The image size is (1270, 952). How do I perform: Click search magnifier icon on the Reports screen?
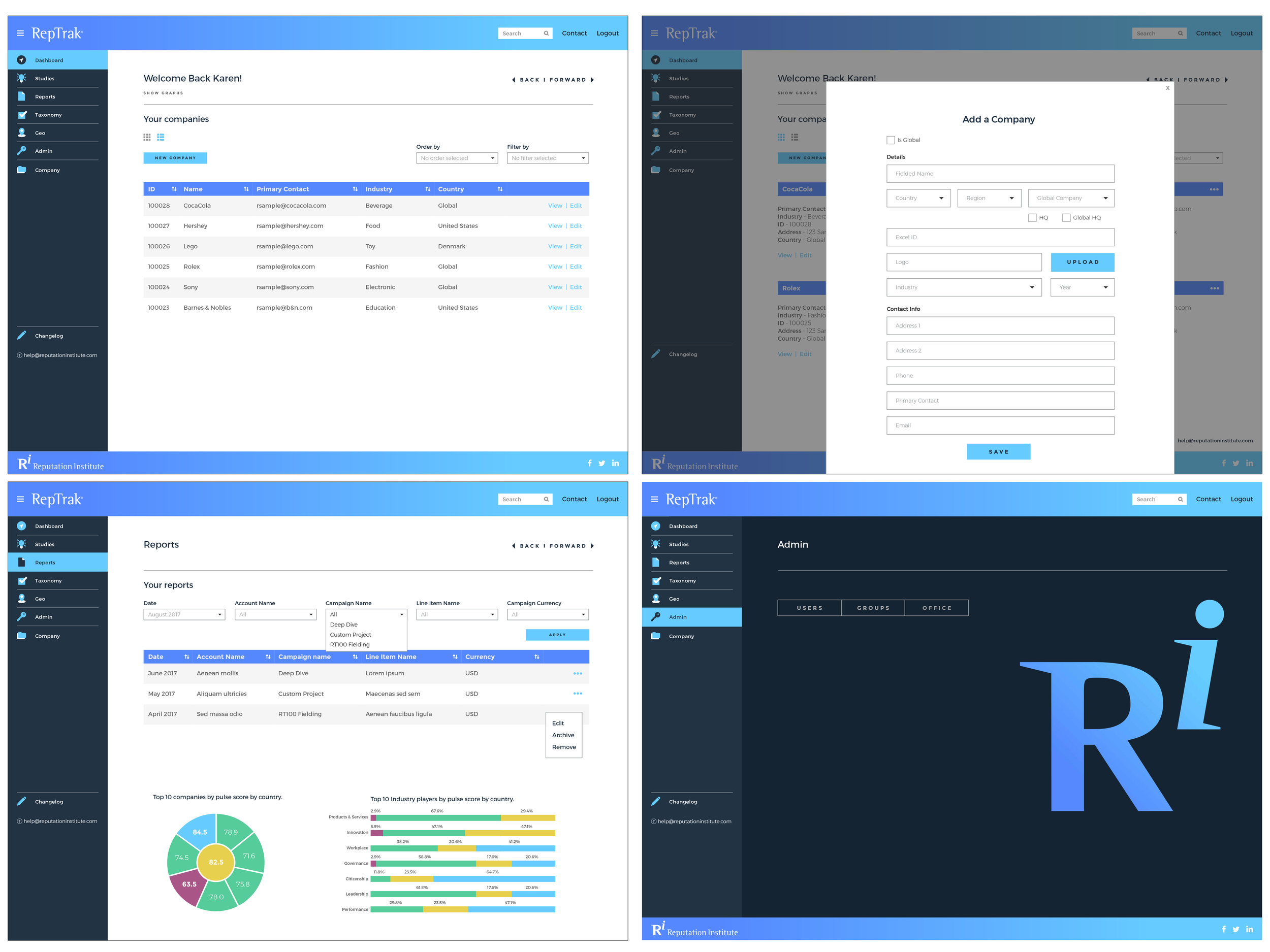coord(546,499)
